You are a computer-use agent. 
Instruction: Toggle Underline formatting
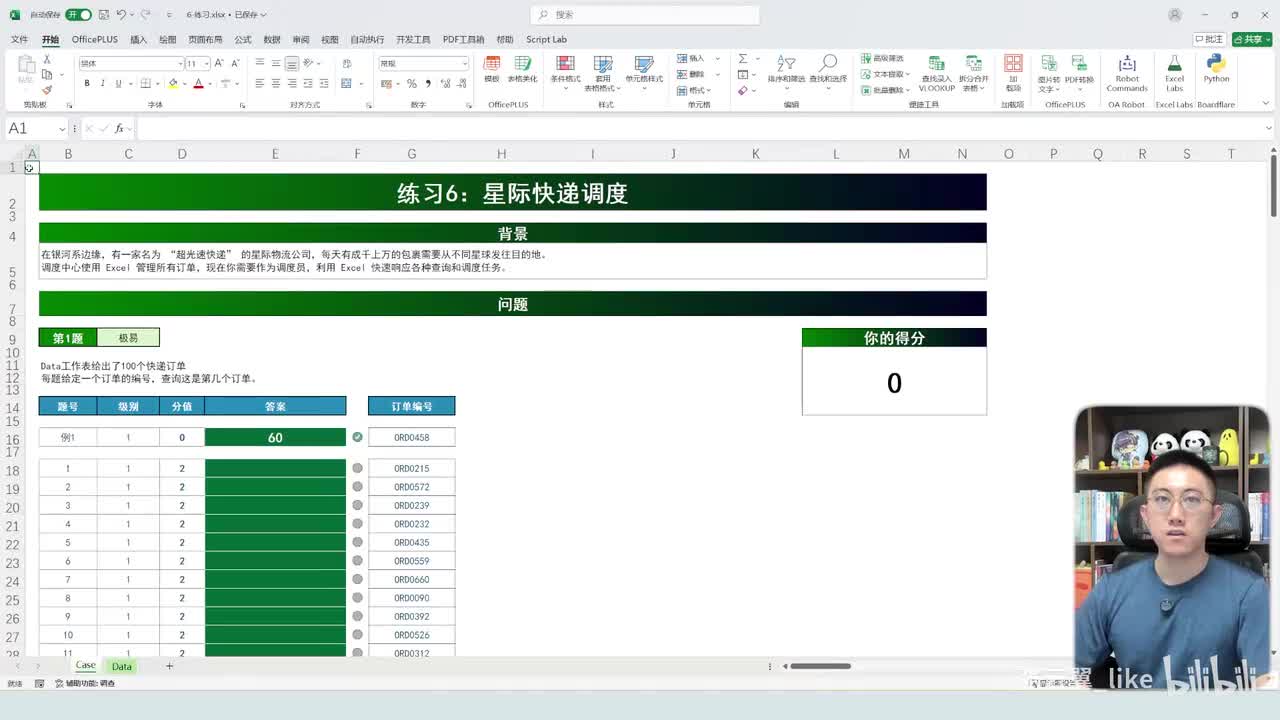(118, 83)
